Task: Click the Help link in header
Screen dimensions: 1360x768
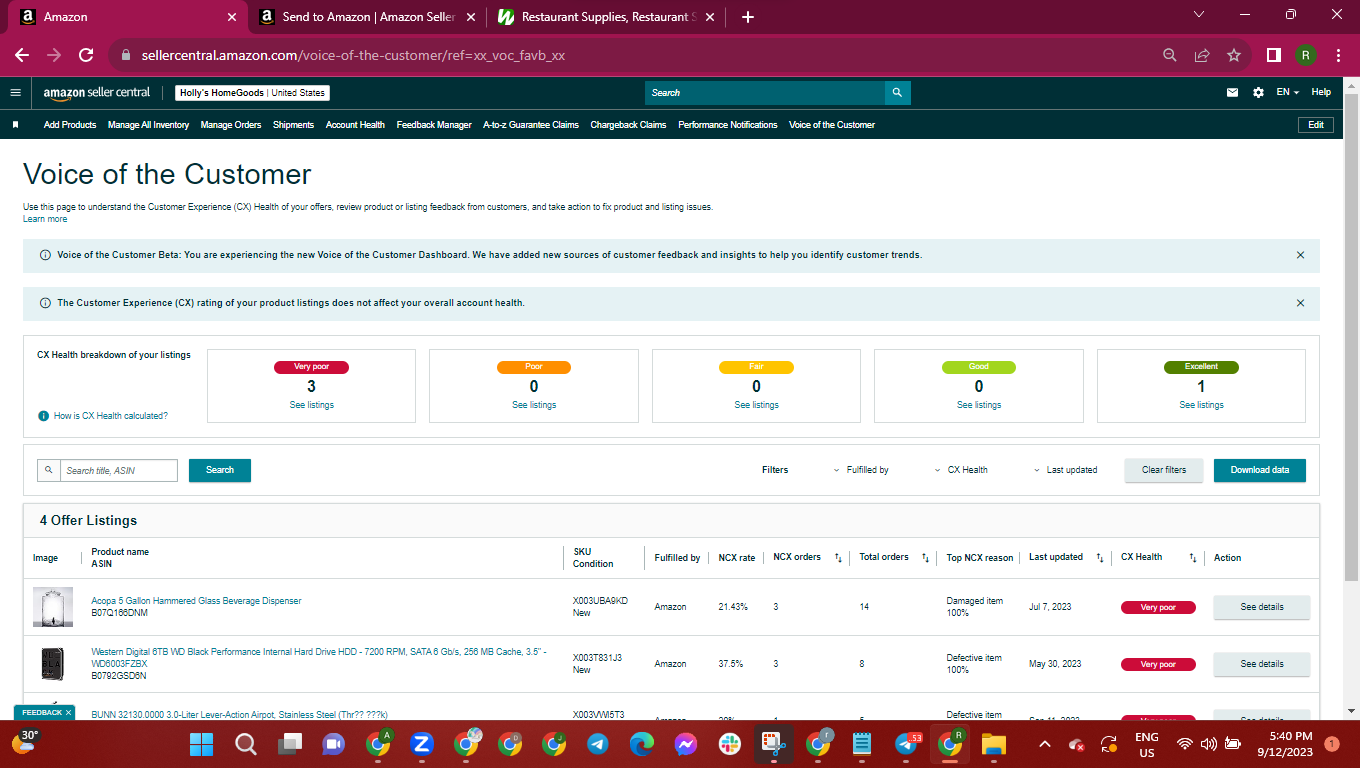Action: pyautogui.click(x=1321, y=92)
